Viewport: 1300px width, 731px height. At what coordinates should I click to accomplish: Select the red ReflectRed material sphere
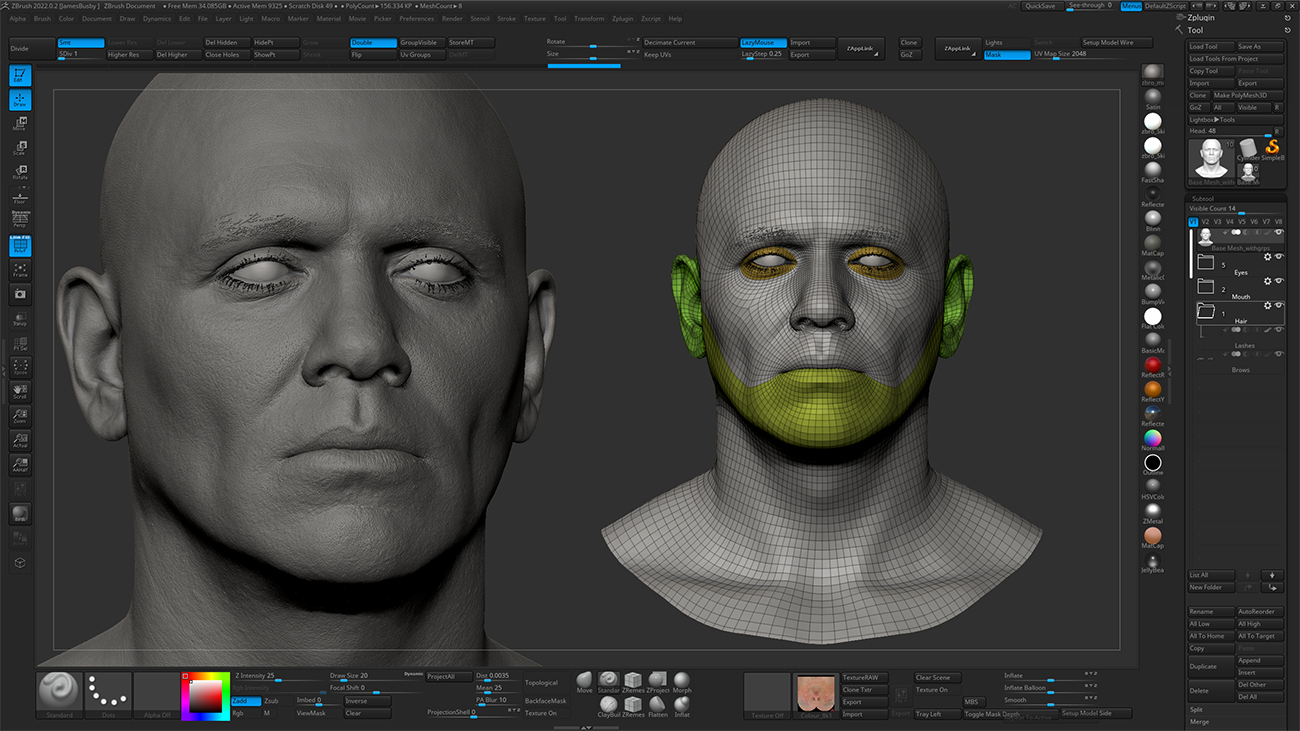(x=1153, y=366)
